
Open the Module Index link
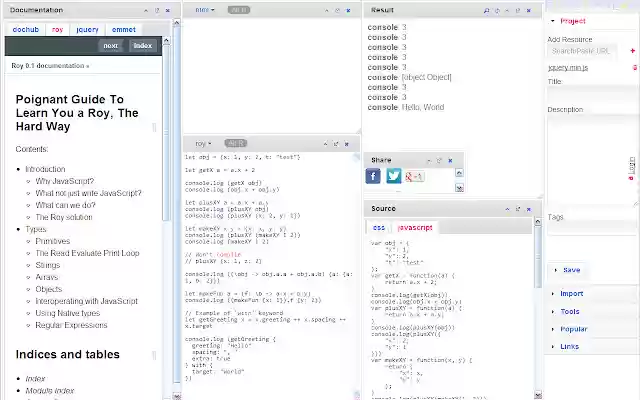tap(50, 391)
